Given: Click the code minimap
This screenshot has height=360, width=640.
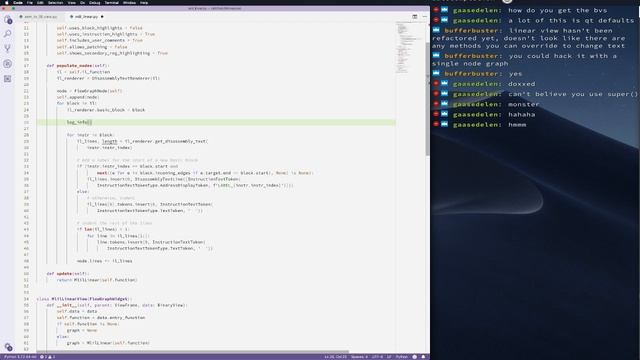Looking at the screenshot, I should [410, 48].
